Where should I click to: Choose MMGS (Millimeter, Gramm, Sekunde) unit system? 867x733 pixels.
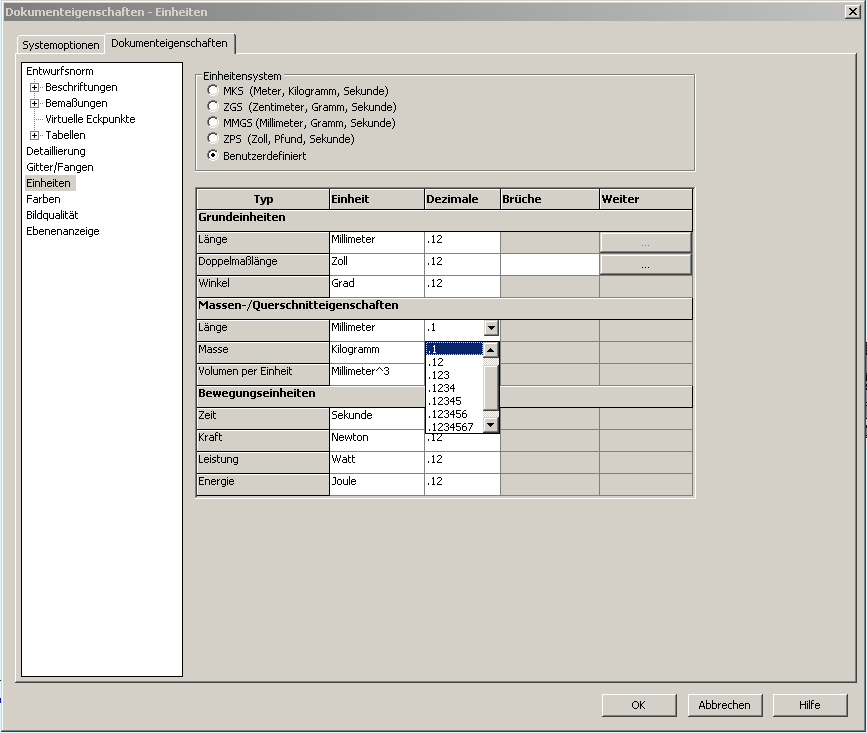(x=213, y=122)
